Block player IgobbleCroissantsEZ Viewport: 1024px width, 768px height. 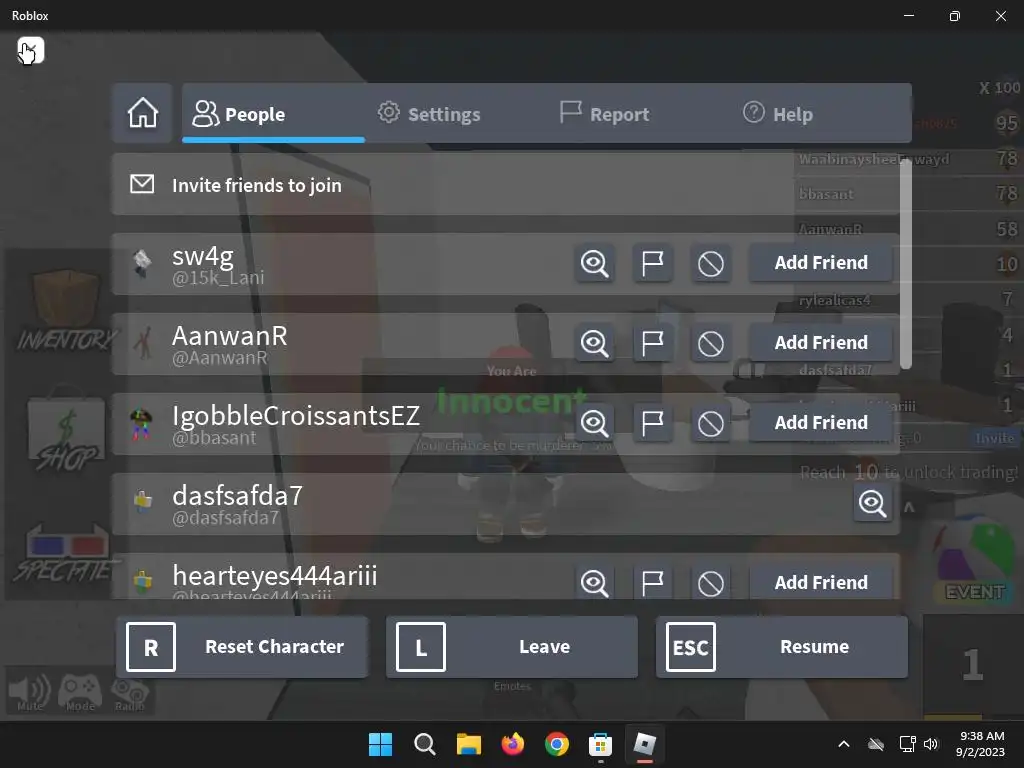click(x=711, y=423)
